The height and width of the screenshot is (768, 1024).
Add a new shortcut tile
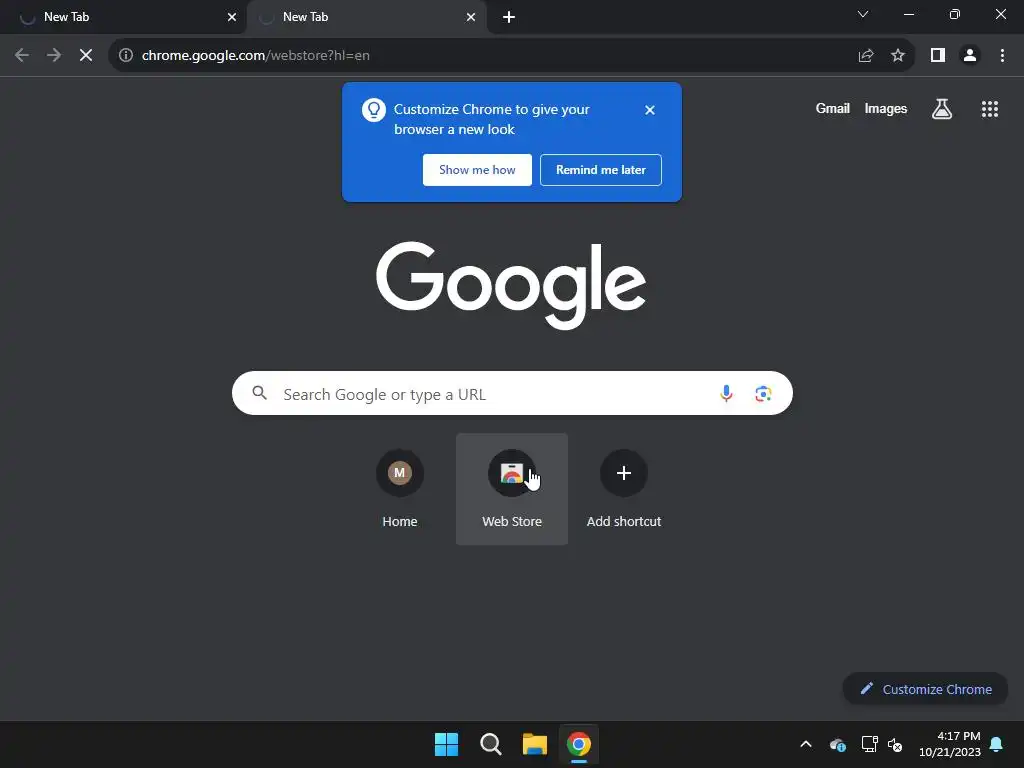[x=624, y=488]
